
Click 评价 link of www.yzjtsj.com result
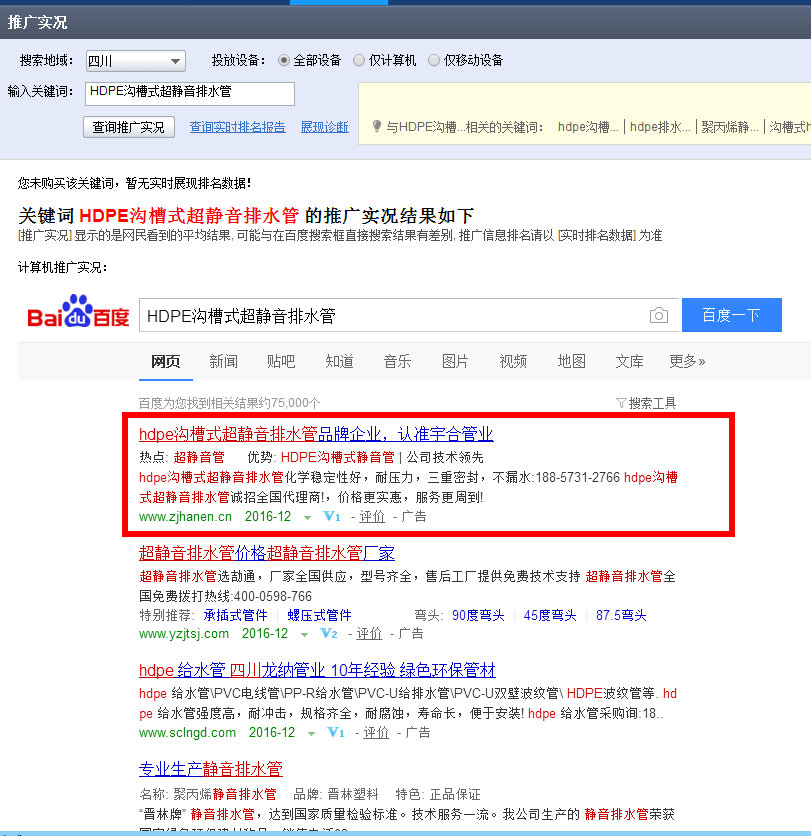click(x=368, y=633)
